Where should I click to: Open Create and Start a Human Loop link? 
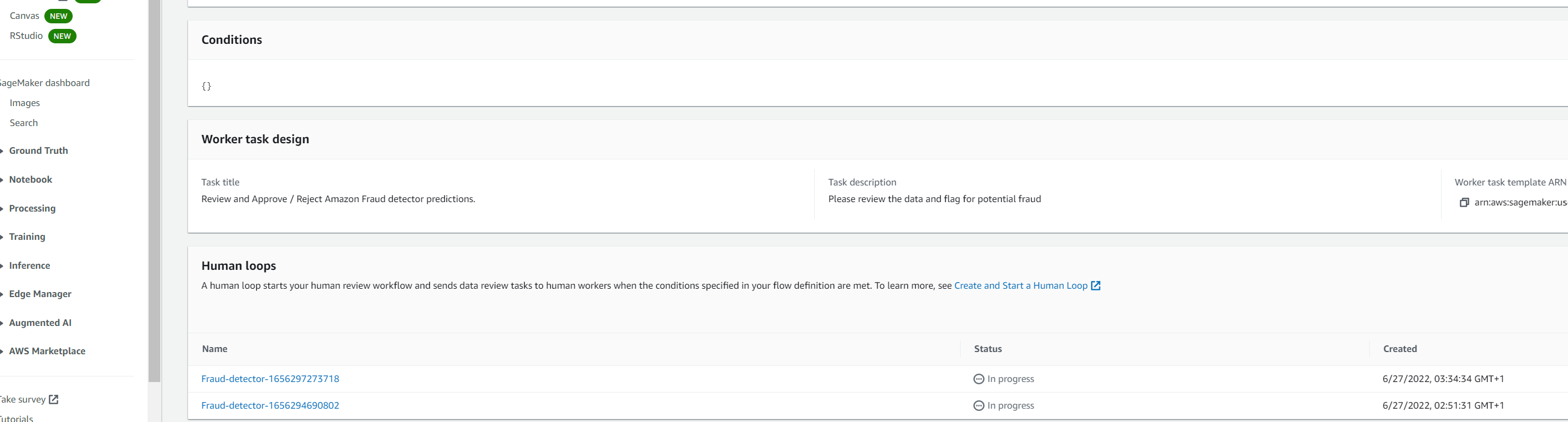pos(1020,285)
